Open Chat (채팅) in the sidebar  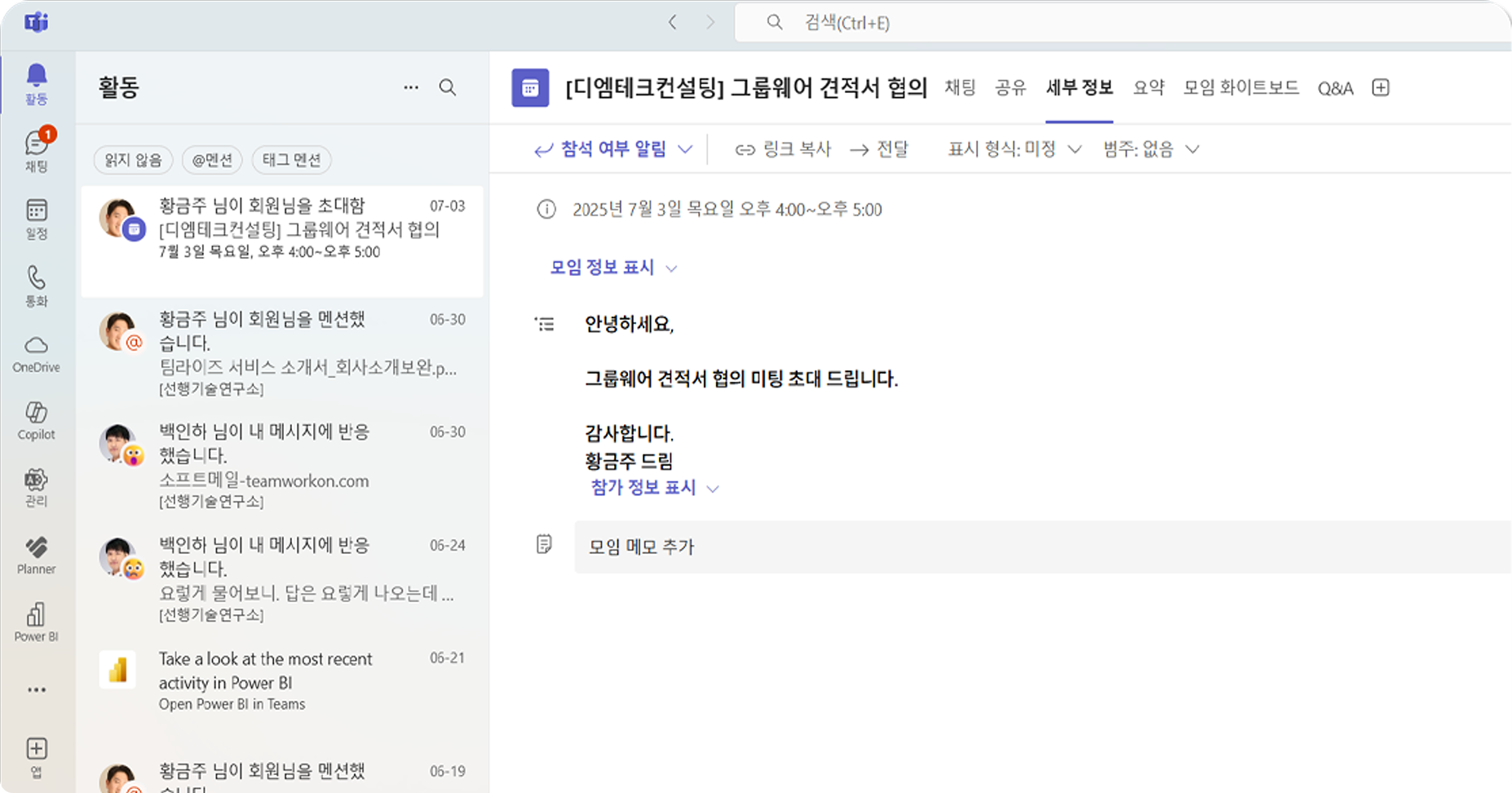[x=37, y=151]
